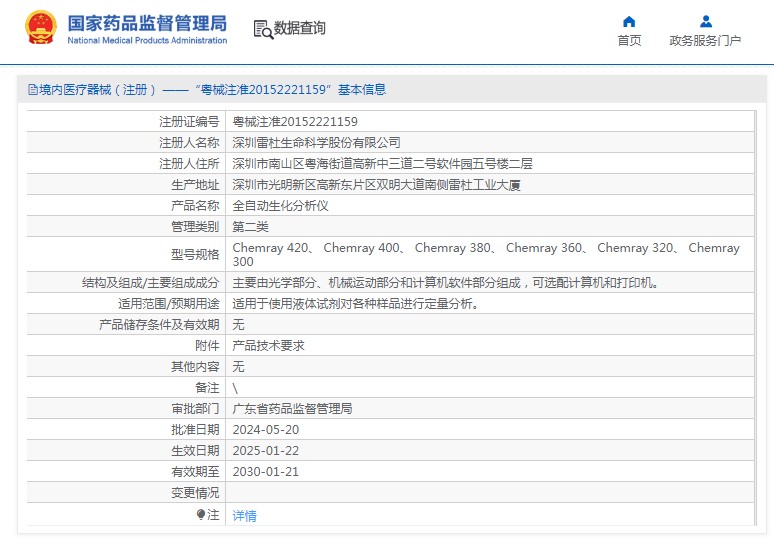Image resolution: width=774 pixels, height=548 pixels.
Task: Open the 政务服务门户 text label
Action: coord(705,41)
